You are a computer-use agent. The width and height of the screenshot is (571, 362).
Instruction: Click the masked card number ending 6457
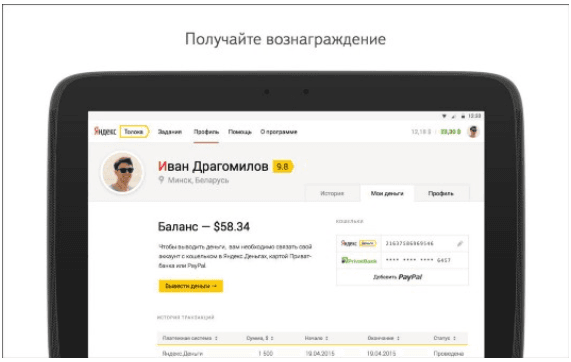(x=418, y=260)
